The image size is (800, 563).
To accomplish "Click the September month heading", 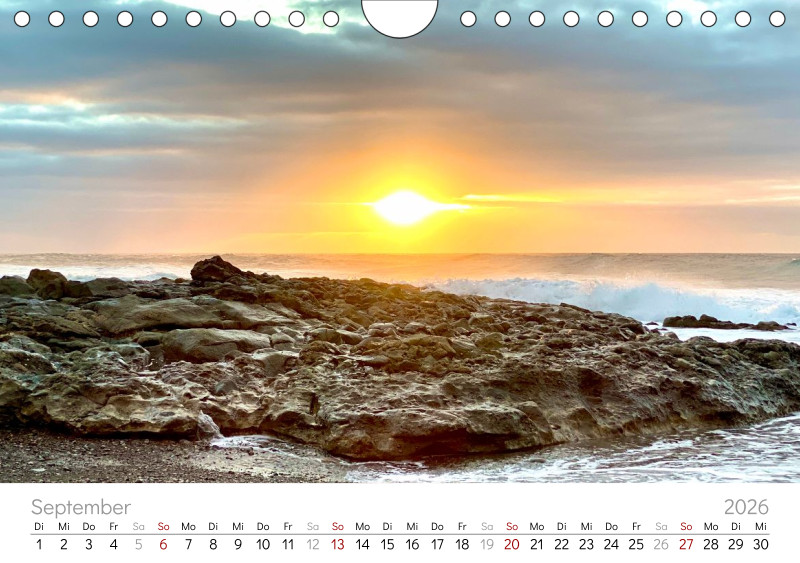I will (x=80, y=507).
